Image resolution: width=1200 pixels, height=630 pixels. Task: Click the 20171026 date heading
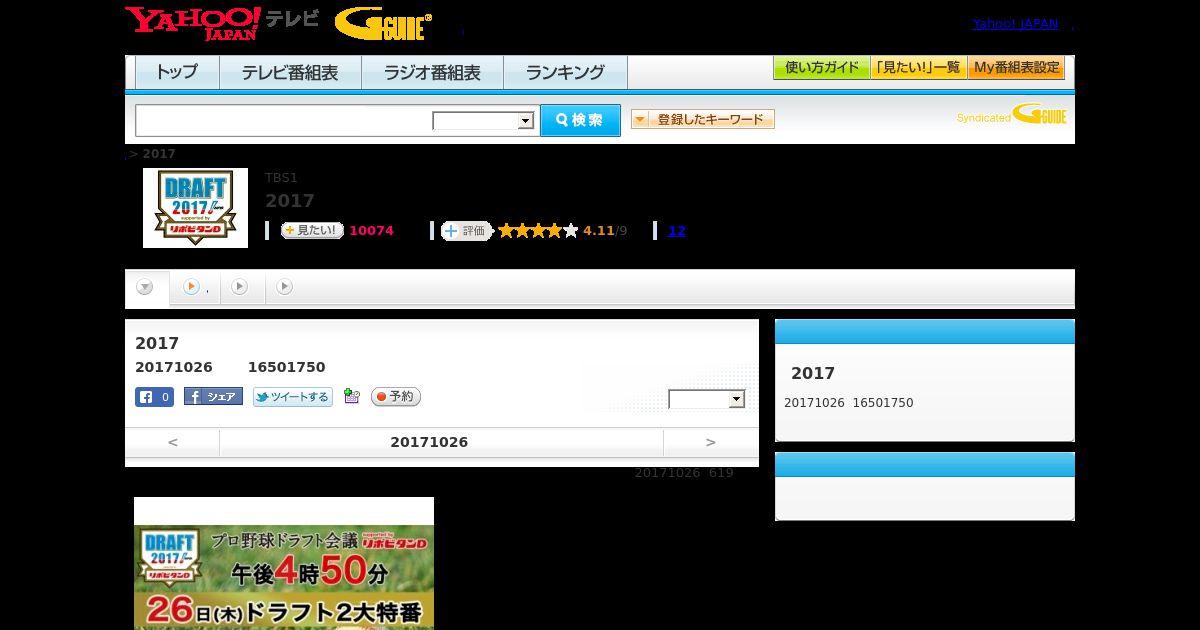click(x=429, y=442)
